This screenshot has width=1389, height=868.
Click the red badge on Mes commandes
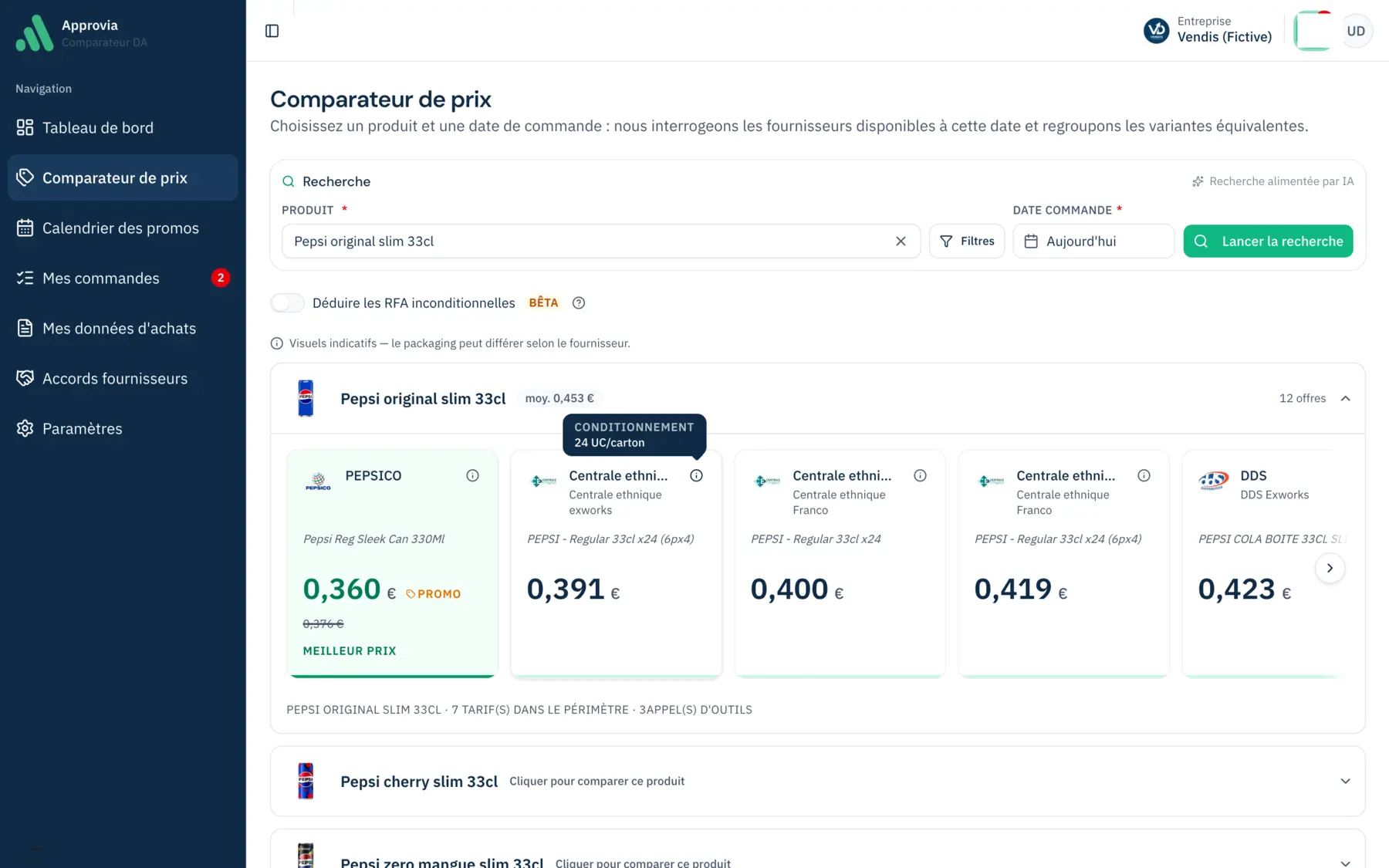click(x=221, y=278)
